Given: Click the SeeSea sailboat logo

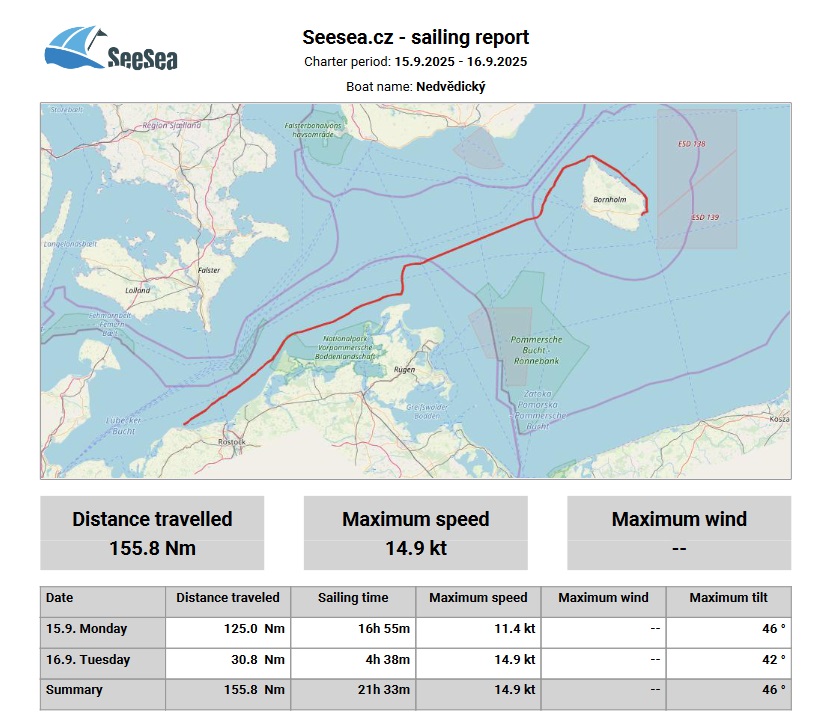Looking at the screenshot, I should [x=111, y=50].
